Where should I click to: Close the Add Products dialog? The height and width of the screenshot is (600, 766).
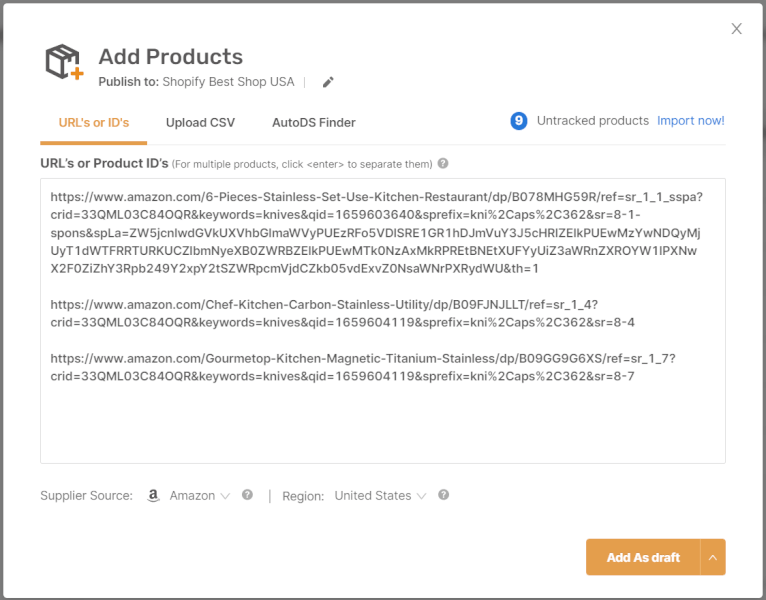tap(736, 29)
